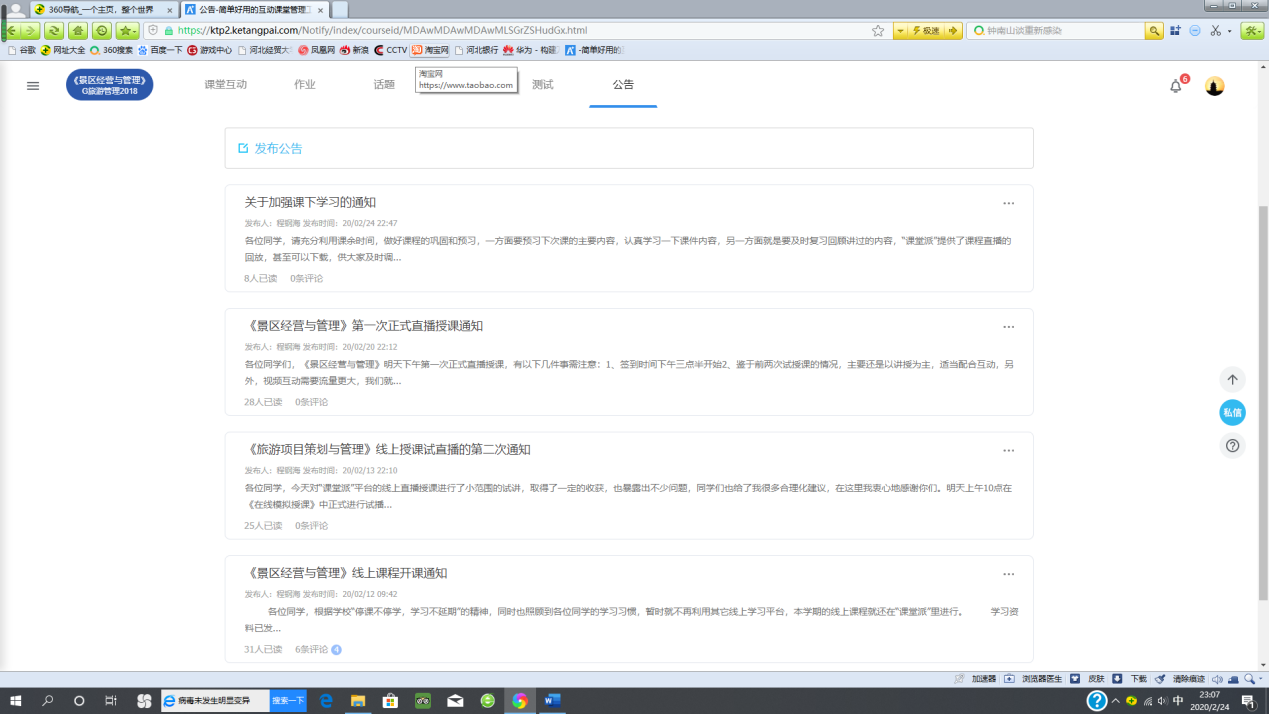Open options menu for 第一次正式直播授课通知

tap(1008, 327)
